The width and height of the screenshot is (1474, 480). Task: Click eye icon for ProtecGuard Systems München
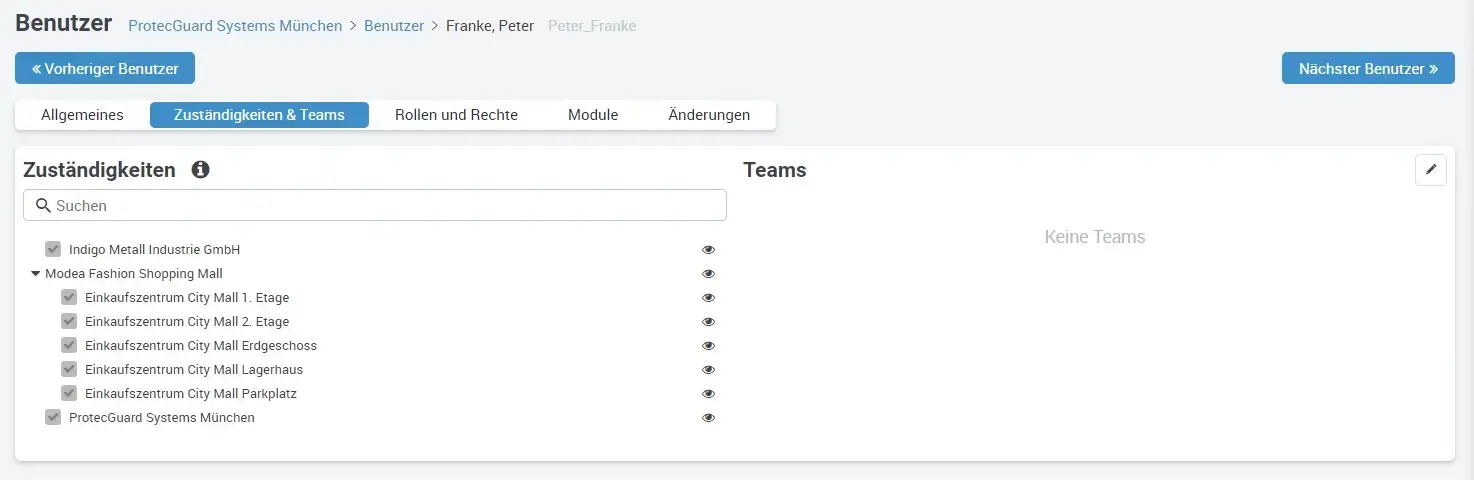[x=709, y=418]
